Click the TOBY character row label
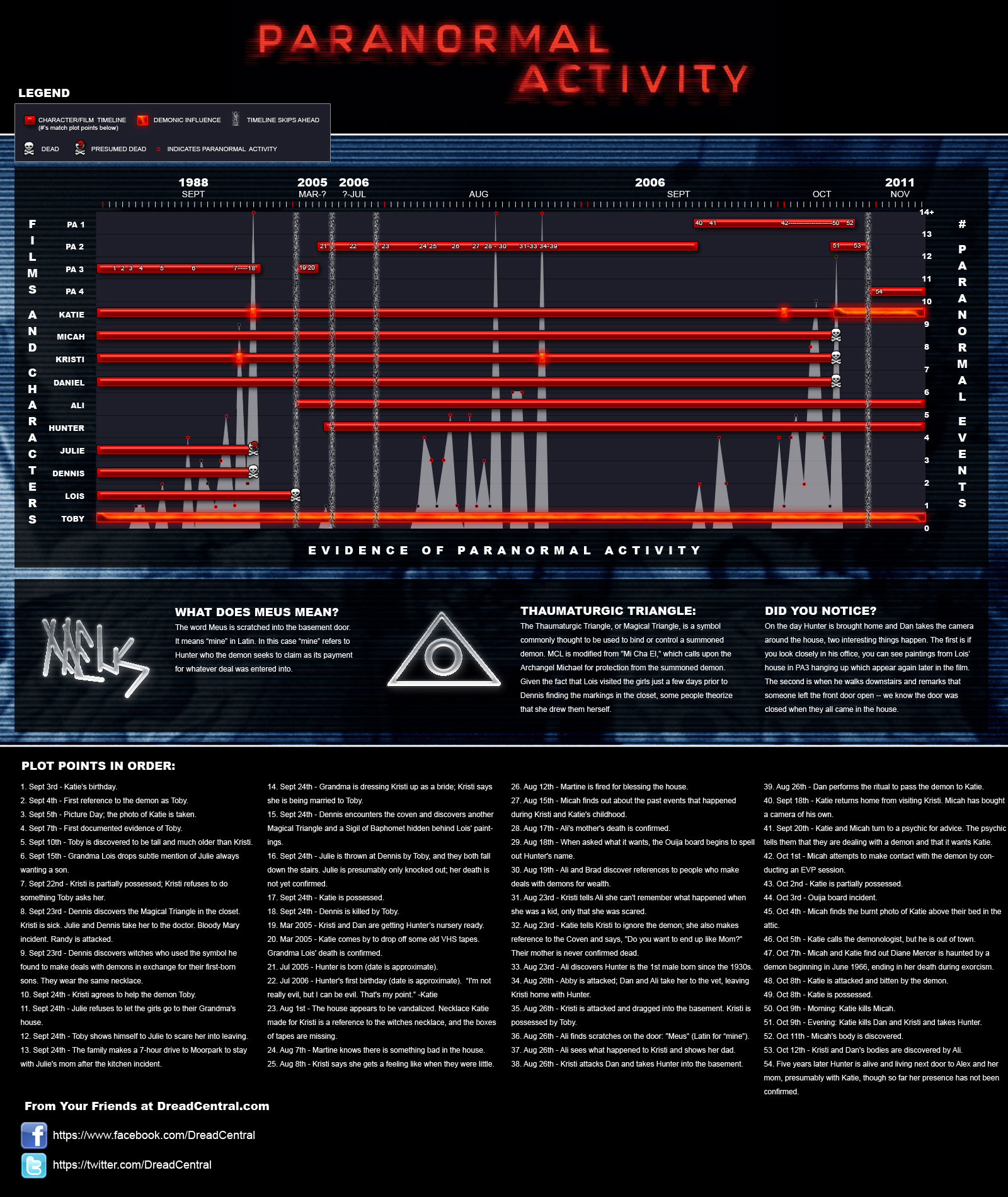Viewport: 1008px width, 1197px height. 72,518
